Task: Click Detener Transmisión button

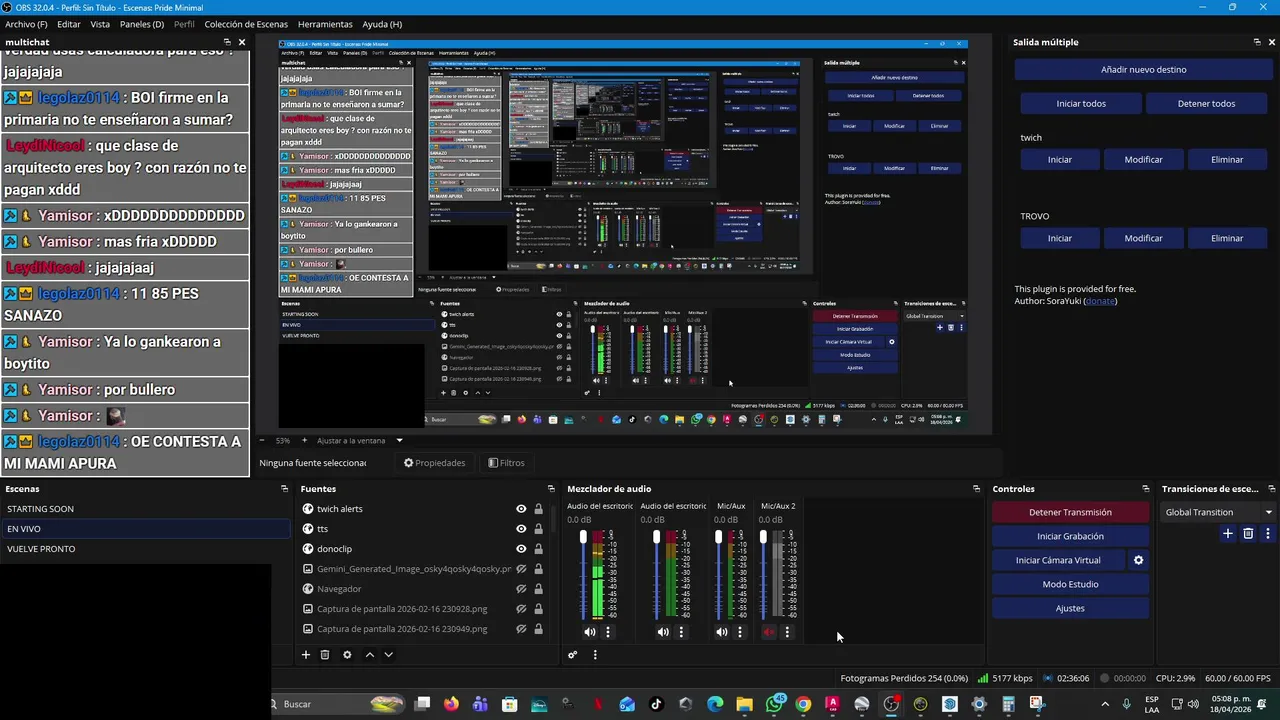Action: 1070,512
